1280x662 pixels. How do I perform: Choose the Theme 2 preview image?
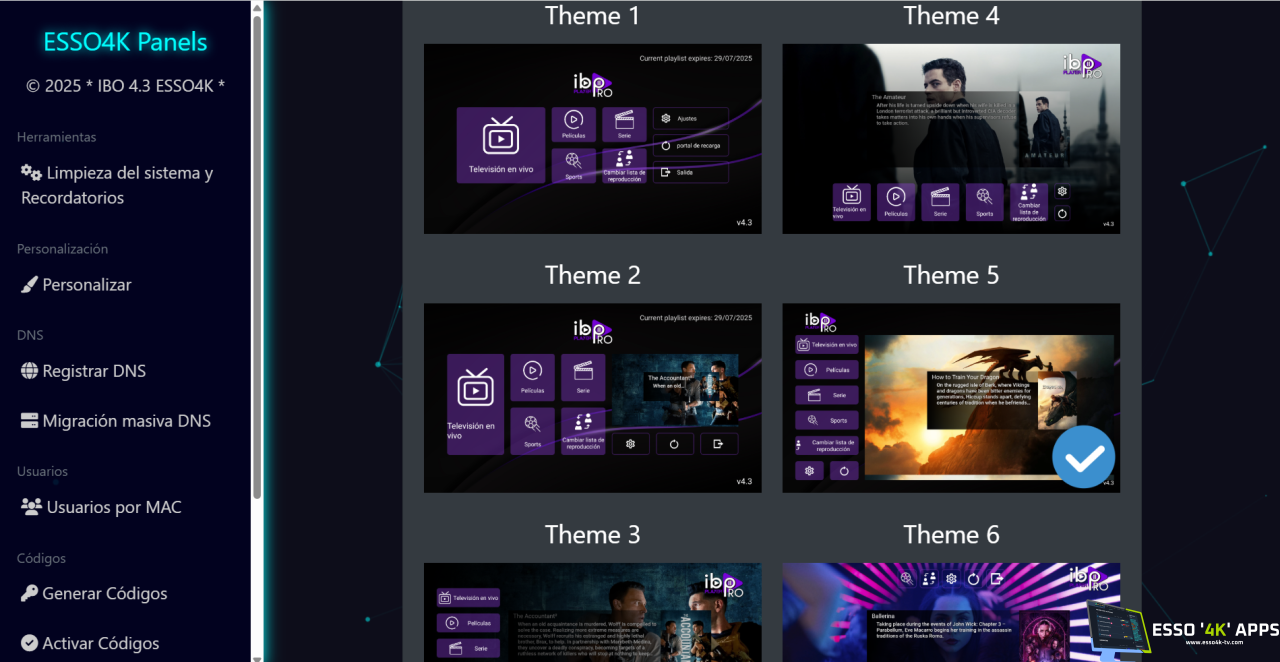pyautogui.click(x=592, y=398)
